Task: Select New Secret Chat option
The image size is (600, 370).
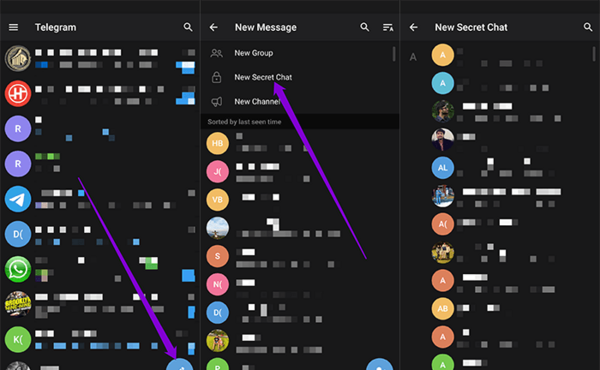Action: point(300,77)
